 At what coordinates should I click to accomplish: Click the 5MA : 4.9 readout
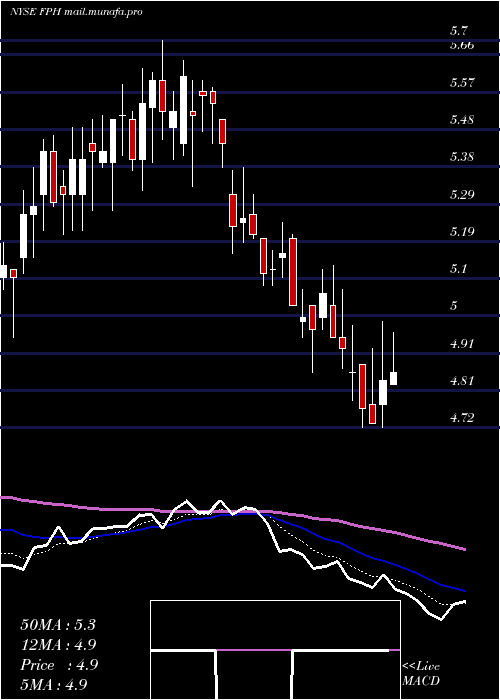tap(54, 684)
